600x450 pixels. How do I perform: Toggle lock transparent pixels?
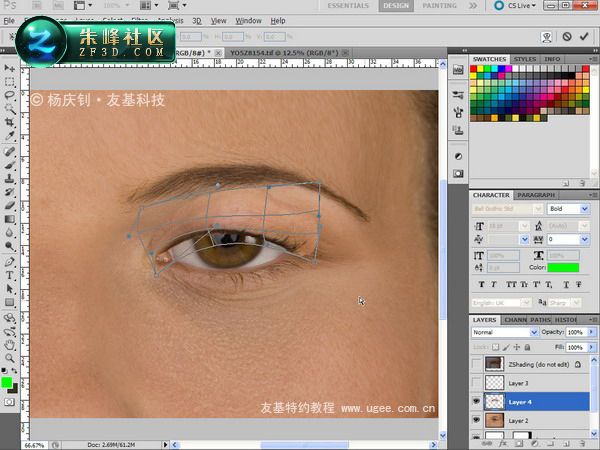pyautogui.click(x=496, y=347)
